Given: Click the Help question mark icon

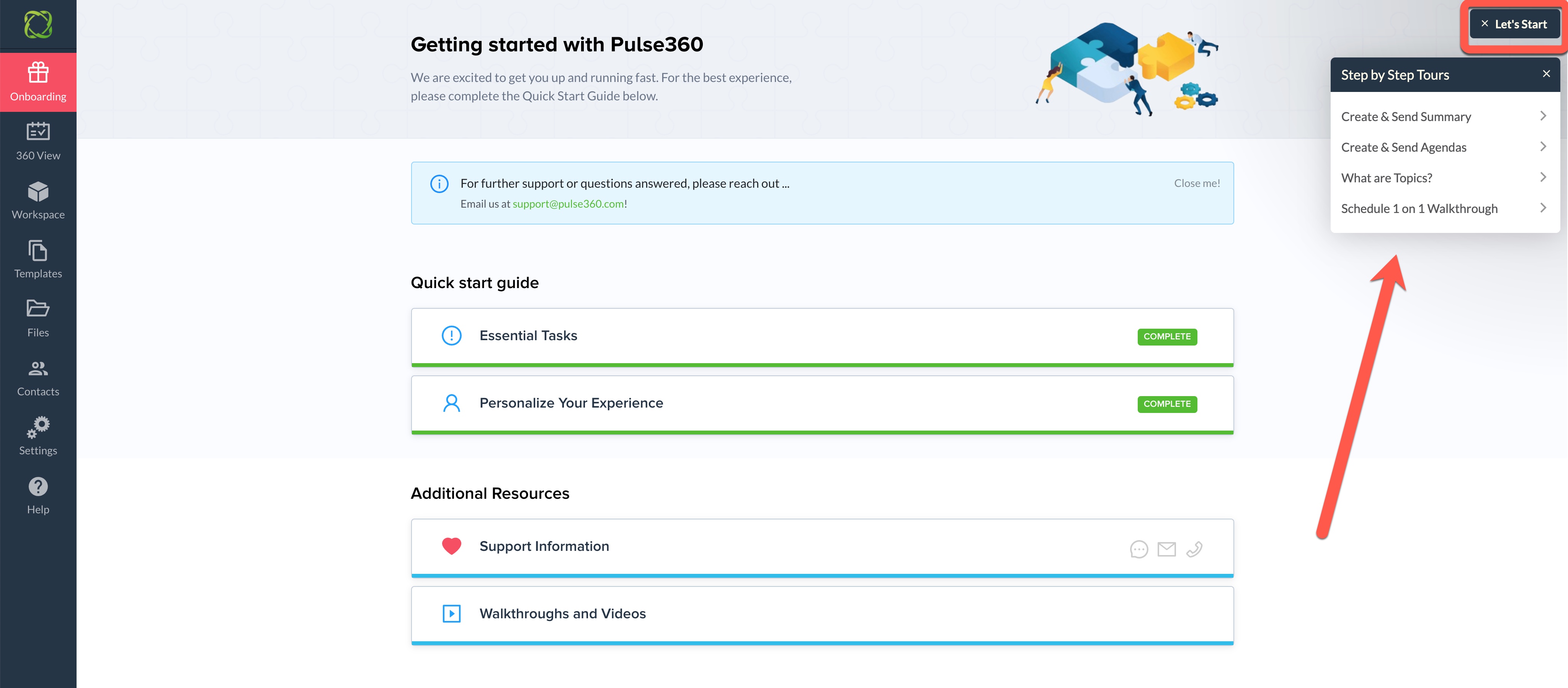Looking at the screenshot, I should click(38, 487).
